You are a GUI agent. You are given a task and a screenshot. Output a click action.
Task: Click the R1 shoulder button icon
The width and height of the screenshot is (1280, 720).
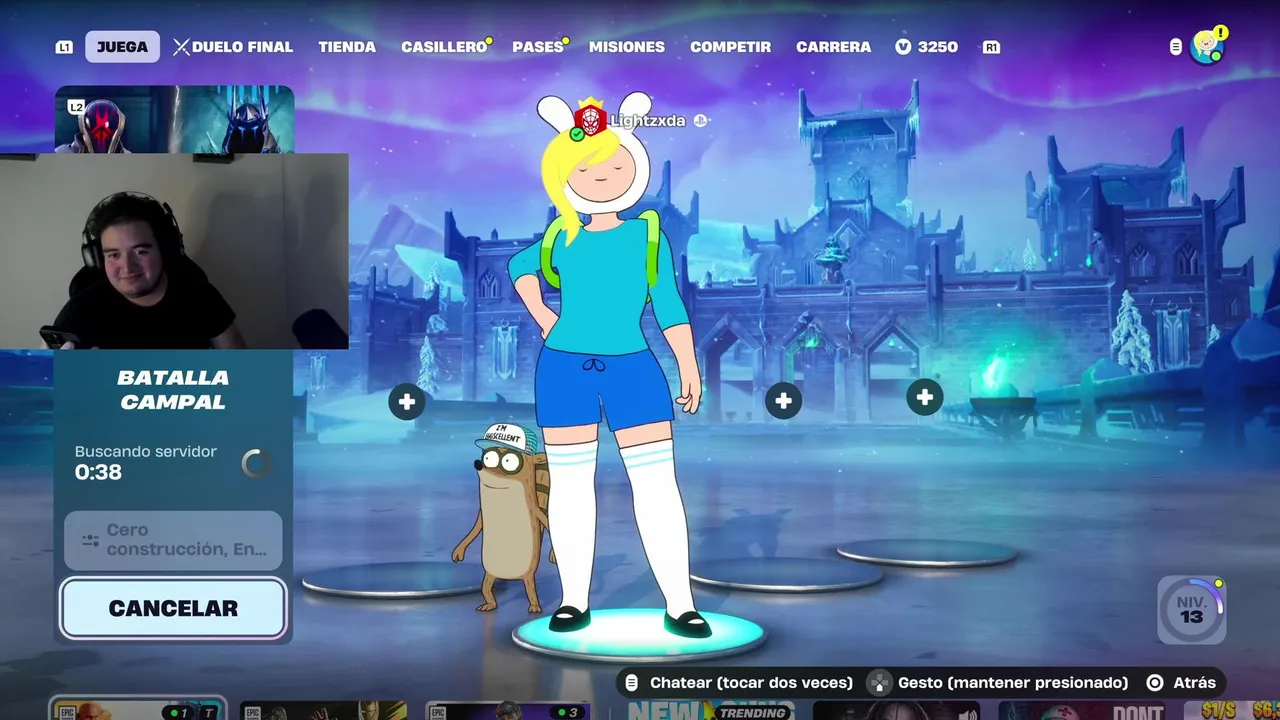991,47
